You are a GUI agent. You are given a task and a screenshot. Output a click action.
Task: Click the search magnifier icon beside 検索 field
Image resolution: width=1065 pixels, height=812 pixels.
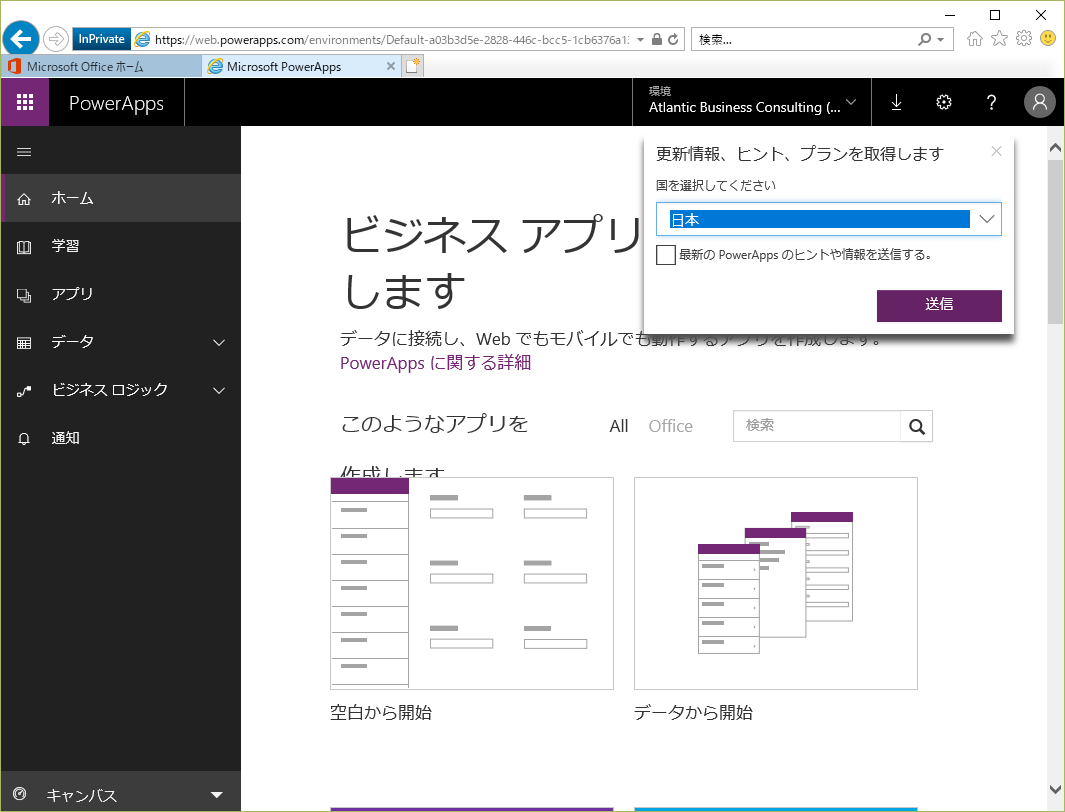coord(916,426)
